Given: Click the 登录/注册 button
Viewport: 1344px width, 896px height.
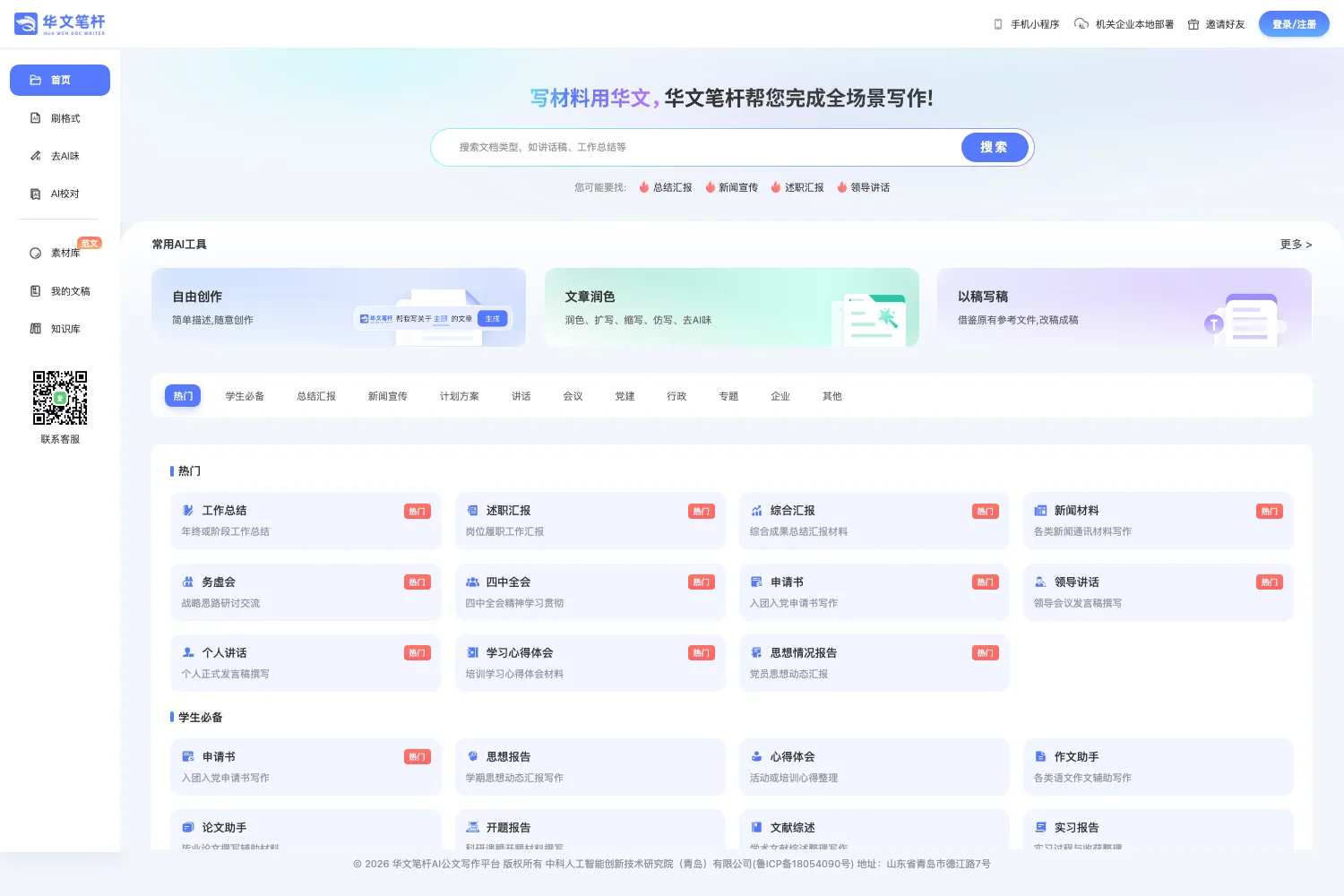Looking at the screenshot, I should 1294,24.
